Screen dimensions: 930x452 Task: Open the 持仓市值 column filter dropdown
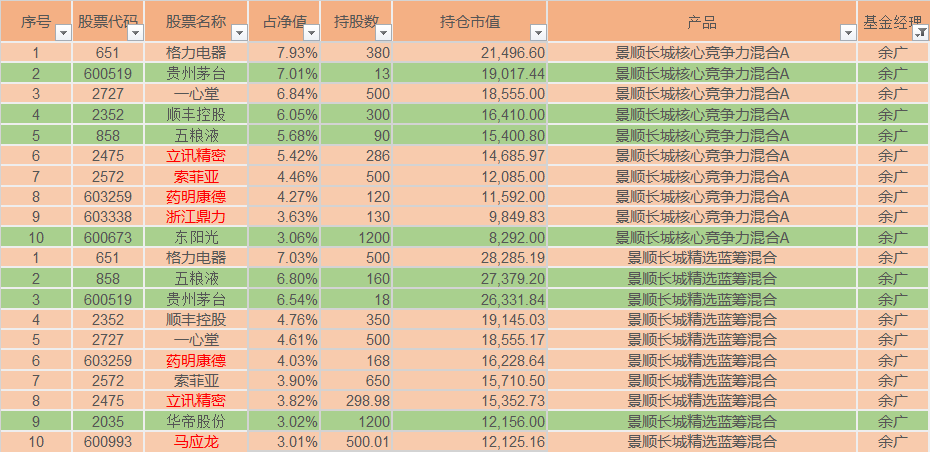point(538,33)
